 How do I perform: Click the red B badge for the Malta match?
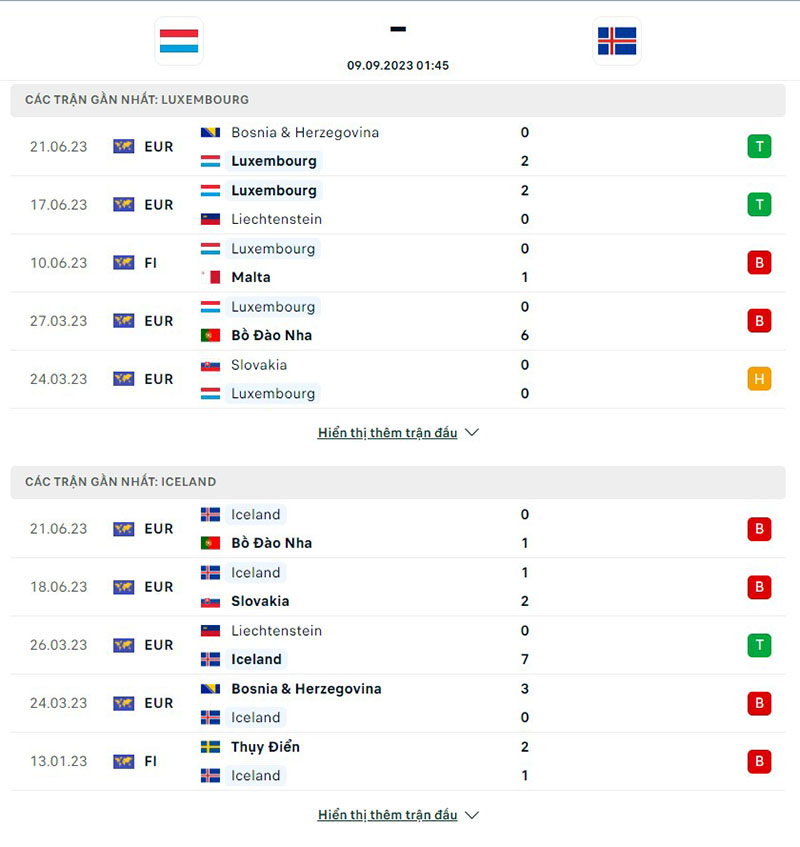tap(759, 263)
